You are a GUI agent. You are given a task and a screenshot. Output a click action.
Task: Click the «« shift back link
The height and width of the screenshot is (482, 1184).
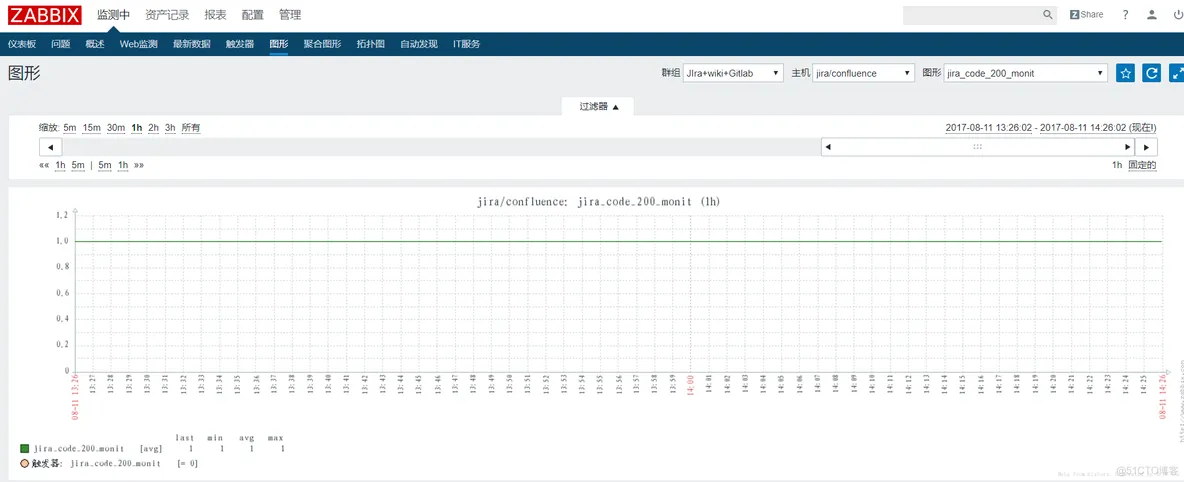pos(44,165)
